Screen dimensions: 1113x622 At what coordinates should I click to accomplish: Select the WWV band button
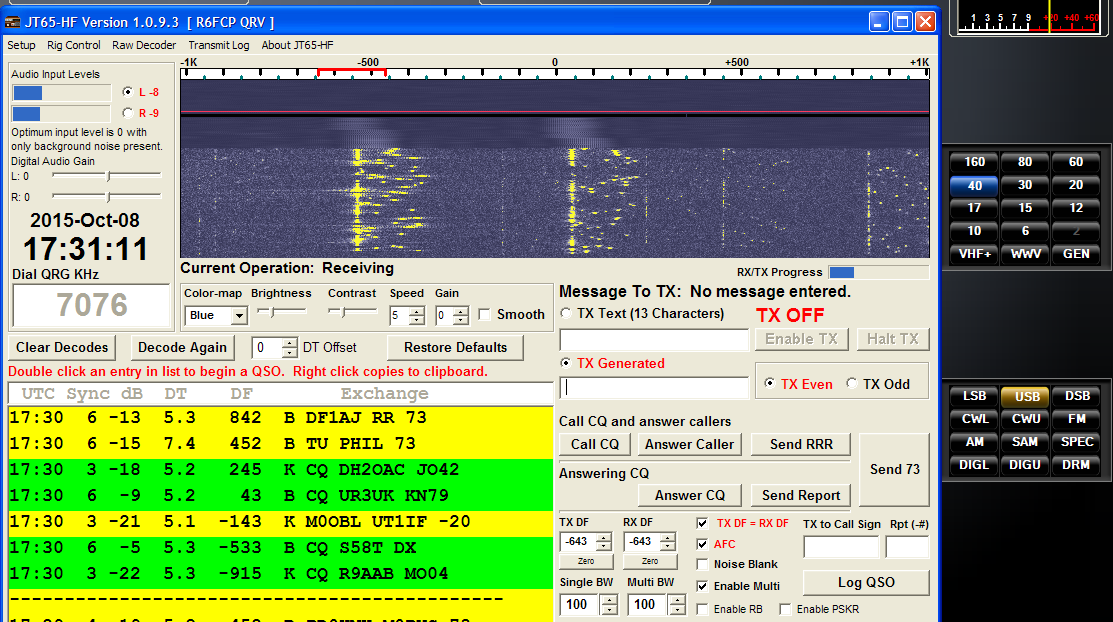pos(1027,253)
